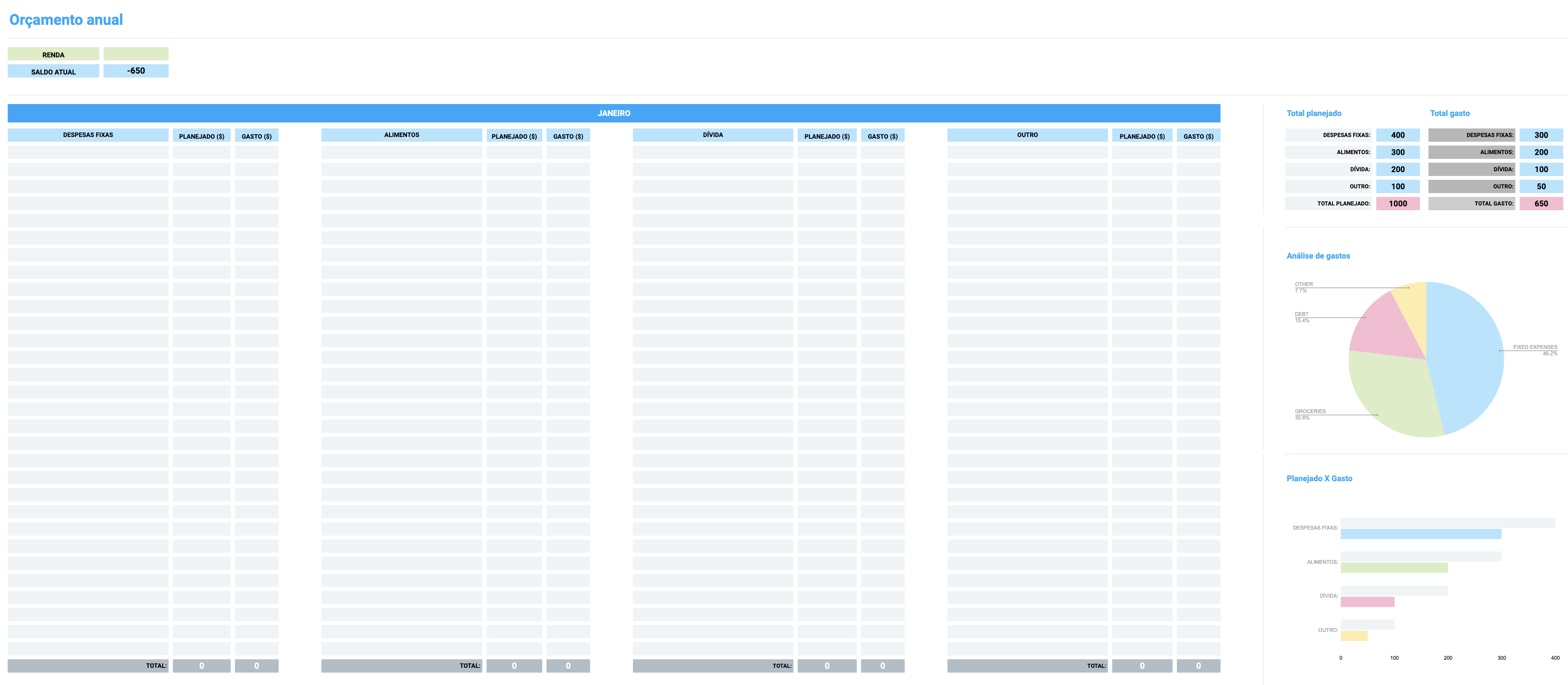Viewport: 1568px width, 685px height.
Task: Click the pink DÍVIDA spent bar
Action: click(x=1367, y=602)
